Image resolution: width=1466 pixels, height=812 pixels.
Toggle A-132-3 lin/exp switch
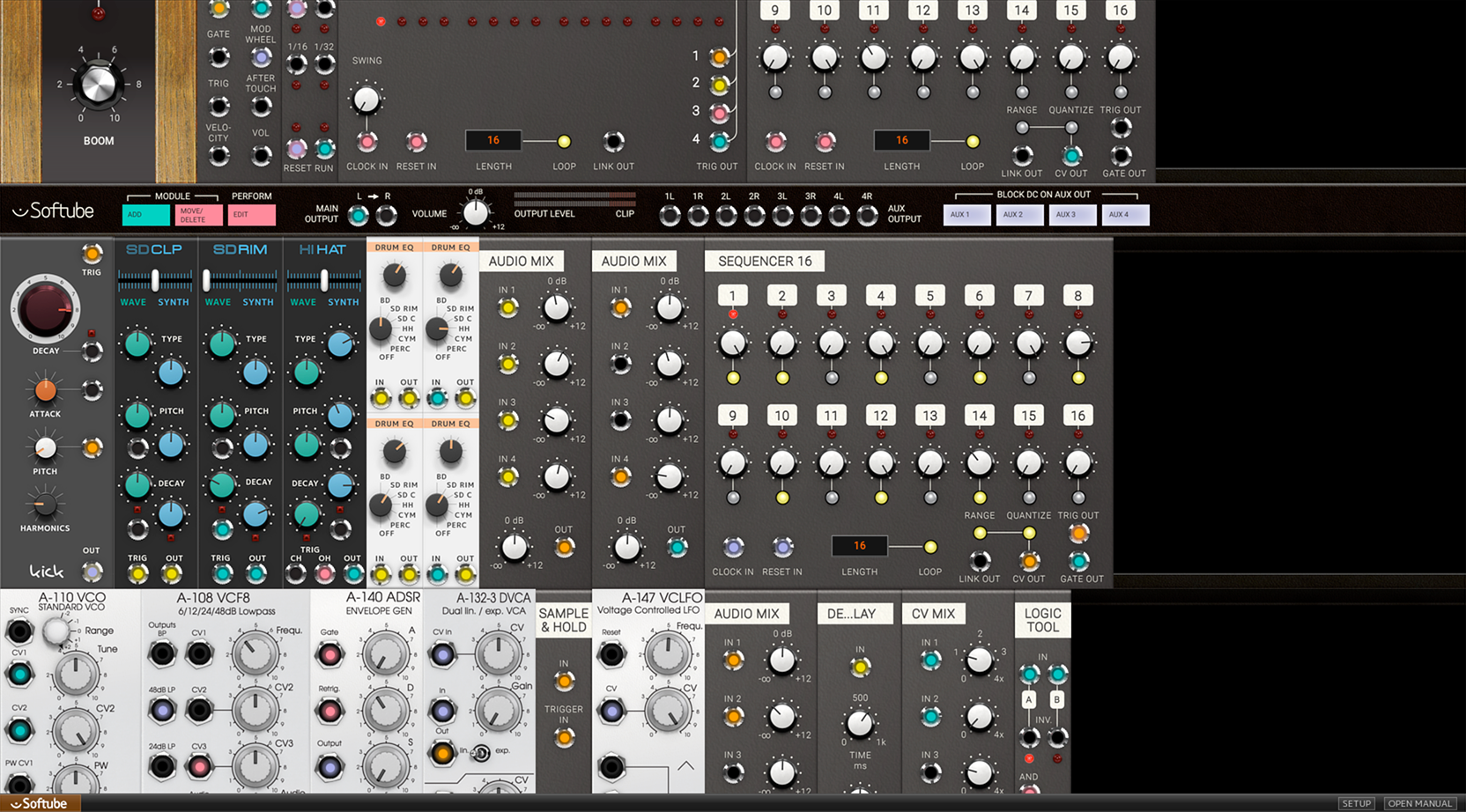click(480, 752)
